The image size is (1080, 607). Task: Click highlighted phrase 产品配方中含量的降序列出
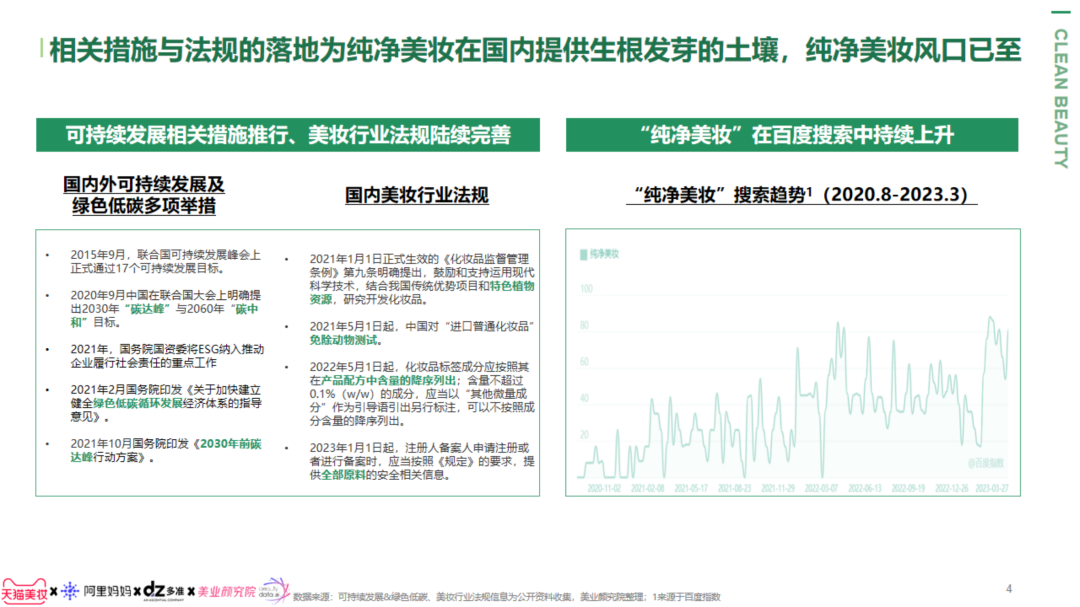click(388, 380)
